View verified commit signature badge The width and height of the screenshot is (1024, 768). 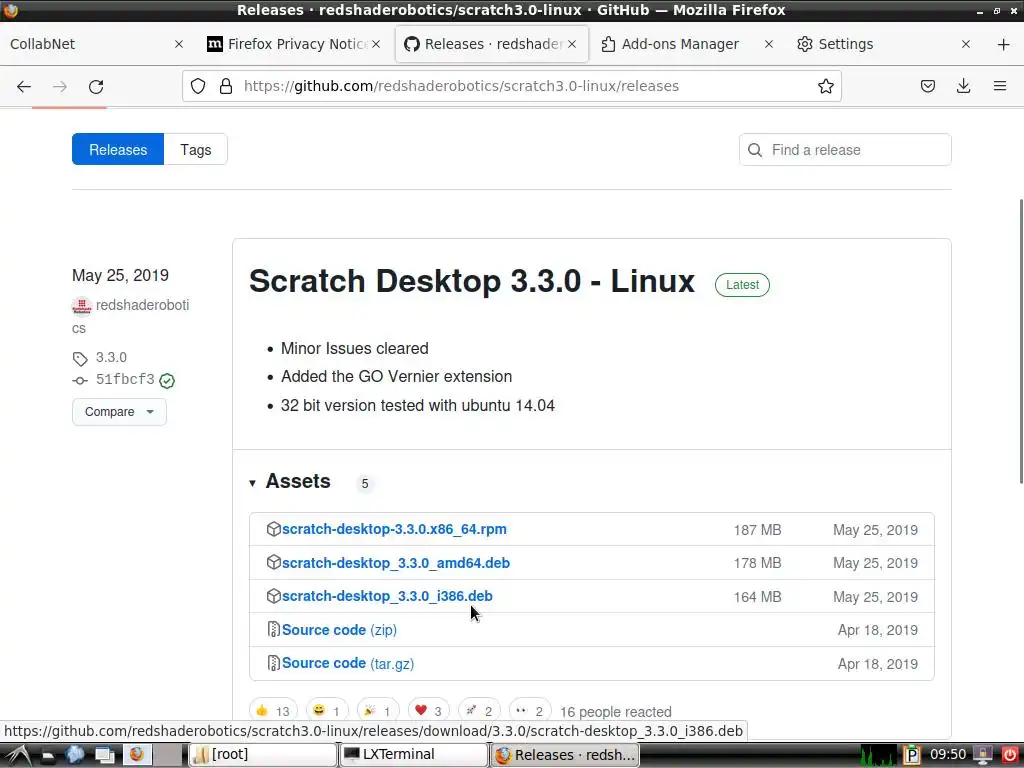coord(167,381)
